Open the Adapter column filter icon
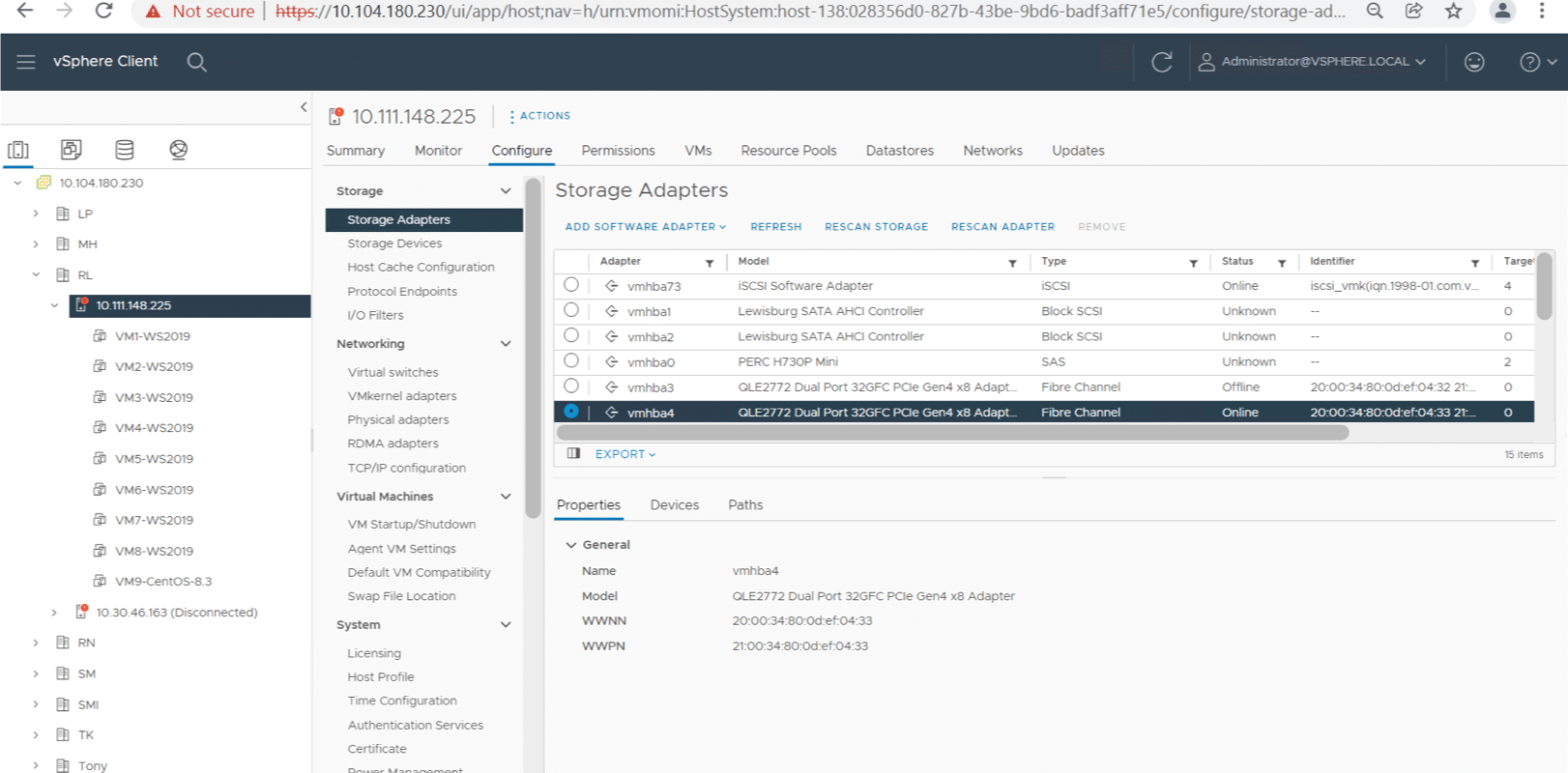1568x773 pixels. 710,263
